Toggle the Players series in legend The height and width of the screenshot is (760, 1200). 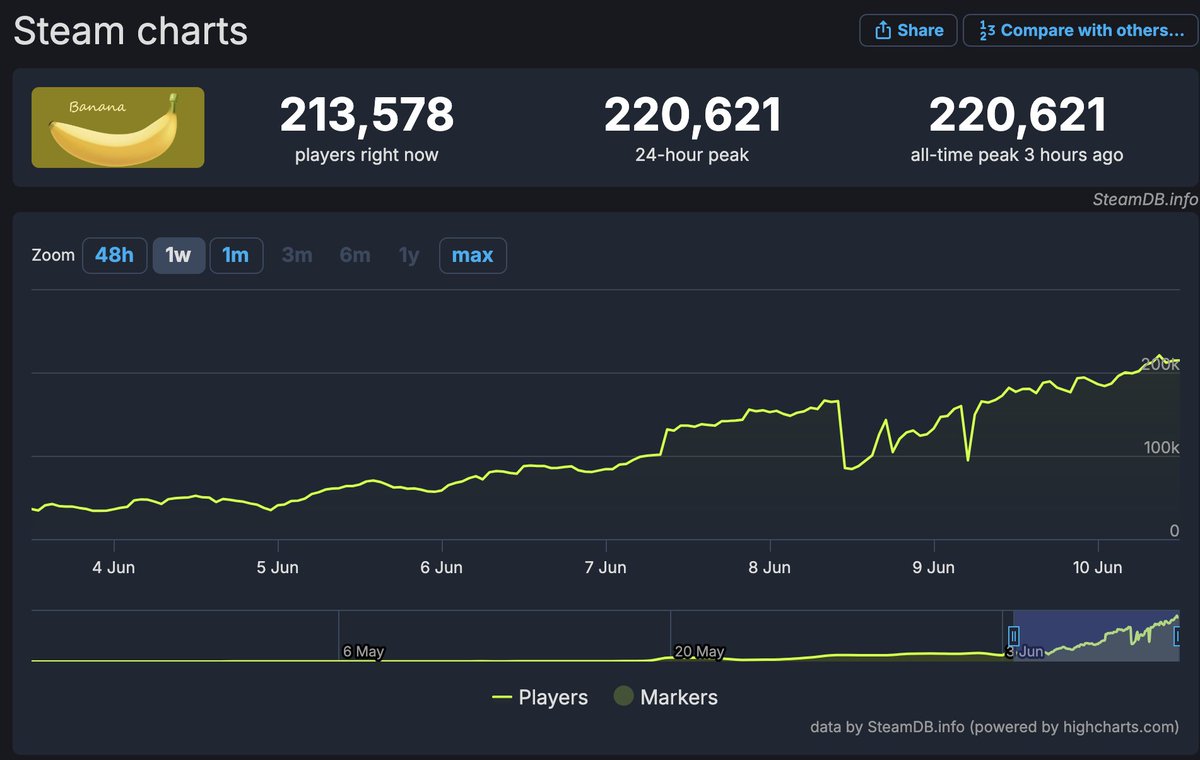point(540,697)
